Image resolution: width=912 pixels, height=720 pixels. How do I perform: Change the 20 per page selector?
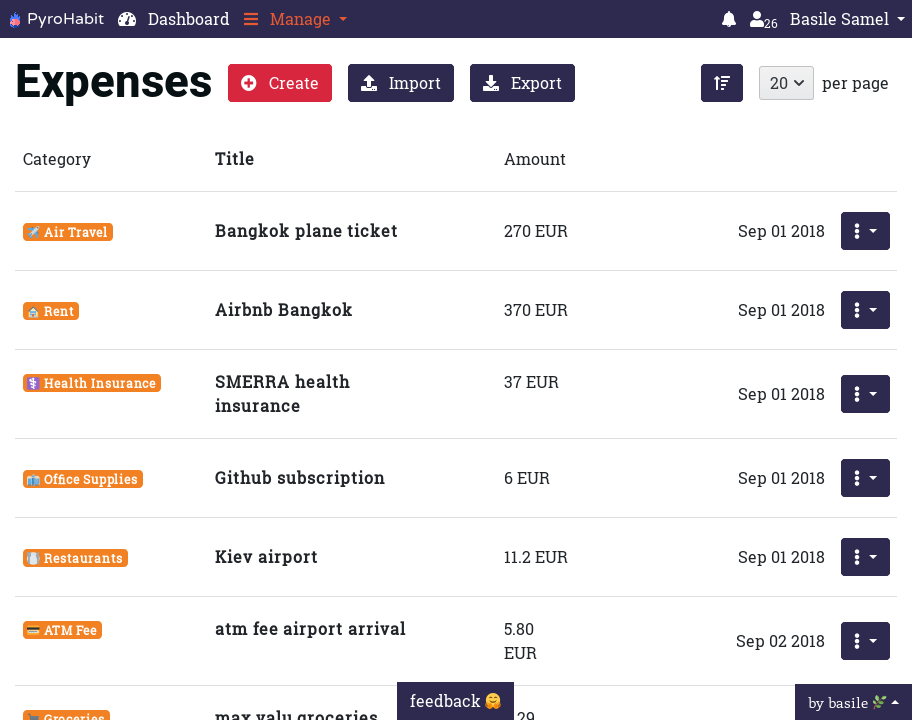pyautogui.click(x=786, y=83)
